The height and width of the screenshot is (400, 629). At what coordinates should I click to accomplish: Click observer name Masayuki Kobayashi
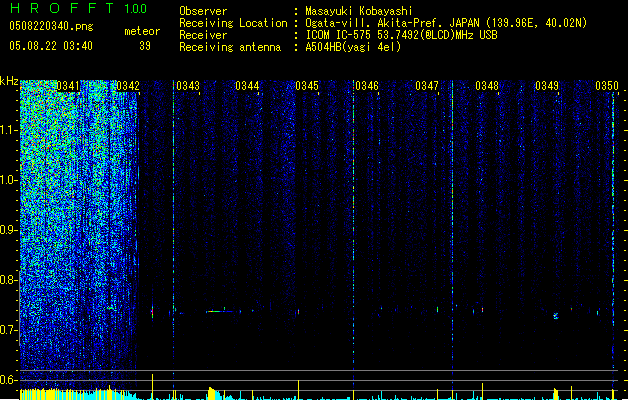[359, 11]
